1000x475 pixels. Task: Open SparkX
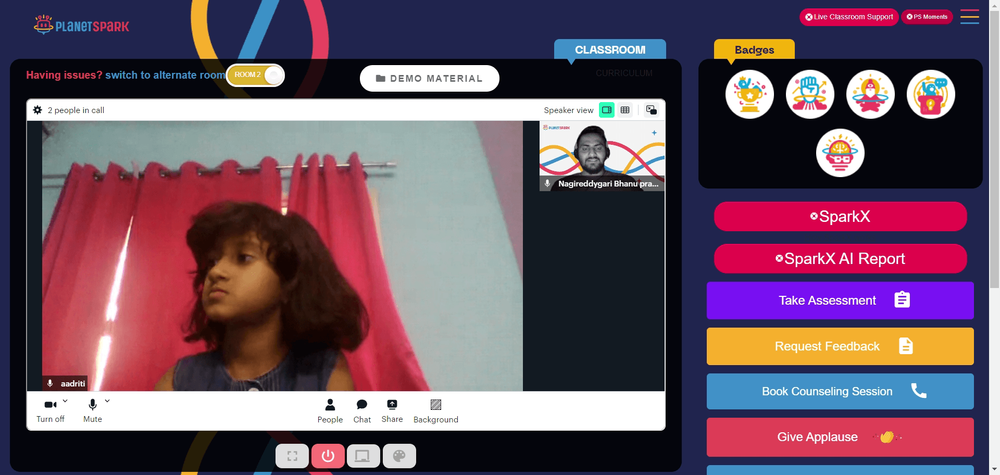[x=841, y=217]
